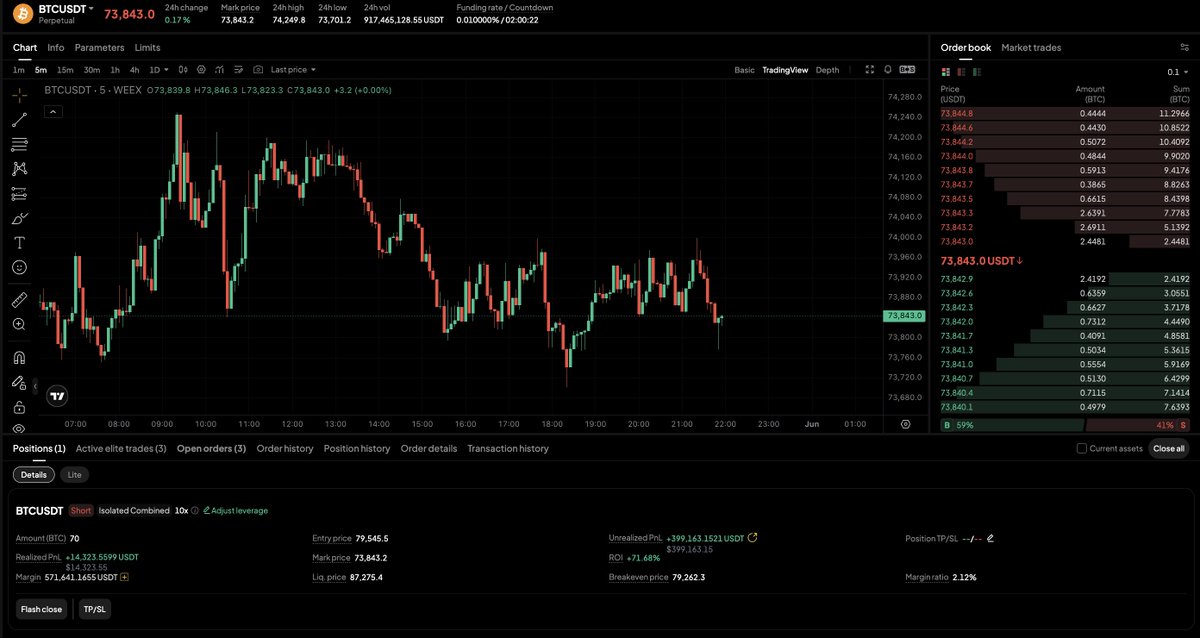Viewport: 1200px width, 638px height.
Task: Select the crosshair cursor tool
Action: click(x=19, y=95)
